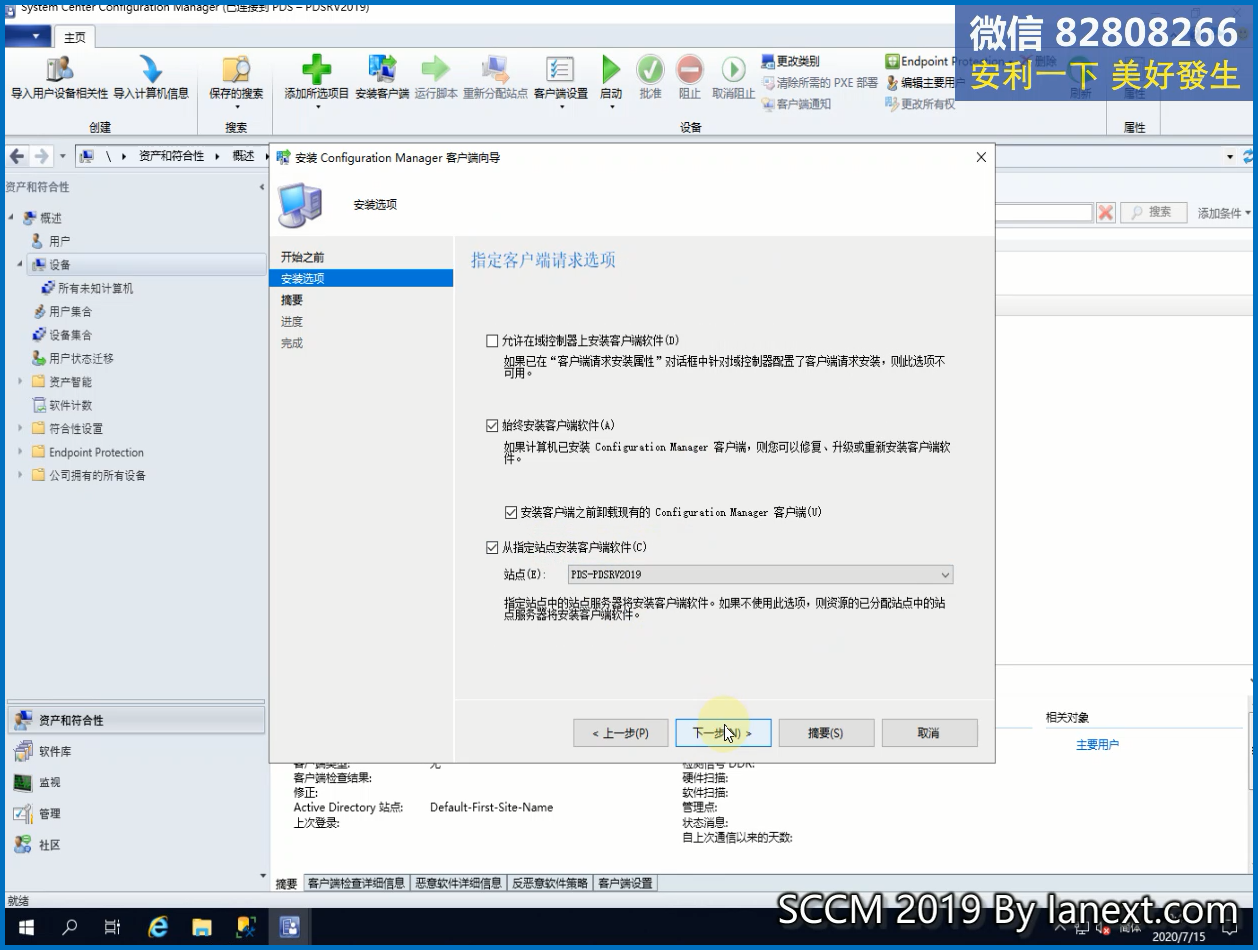Viewport: 1258px width, 950px height.
Task: Click Search button (搜索)
Action: (x=1153, y=212)
